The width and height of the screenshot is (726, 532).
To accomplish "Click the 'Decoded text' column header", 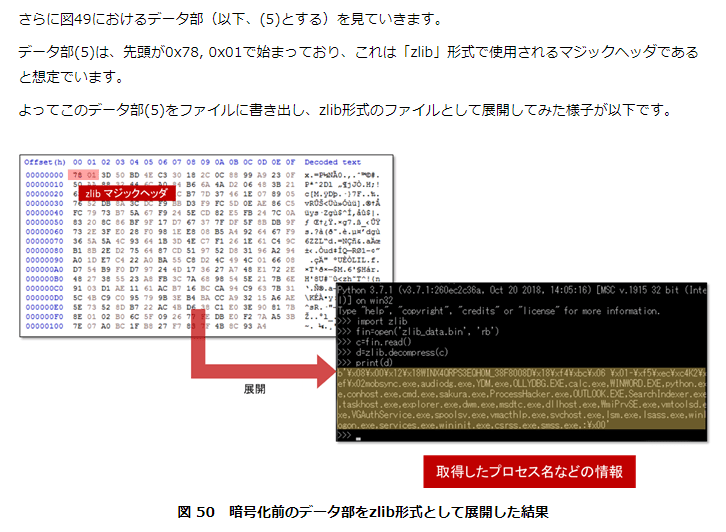I will (333, 162).
